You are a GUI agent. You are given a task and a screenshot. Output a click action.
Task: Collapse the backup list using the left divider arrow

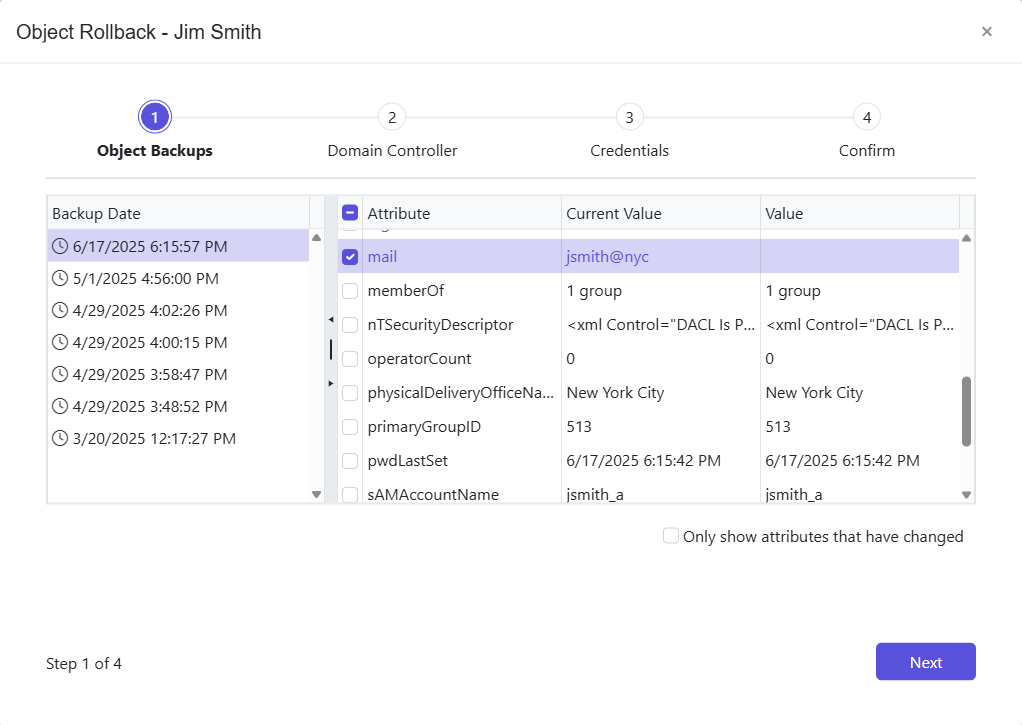331,320
